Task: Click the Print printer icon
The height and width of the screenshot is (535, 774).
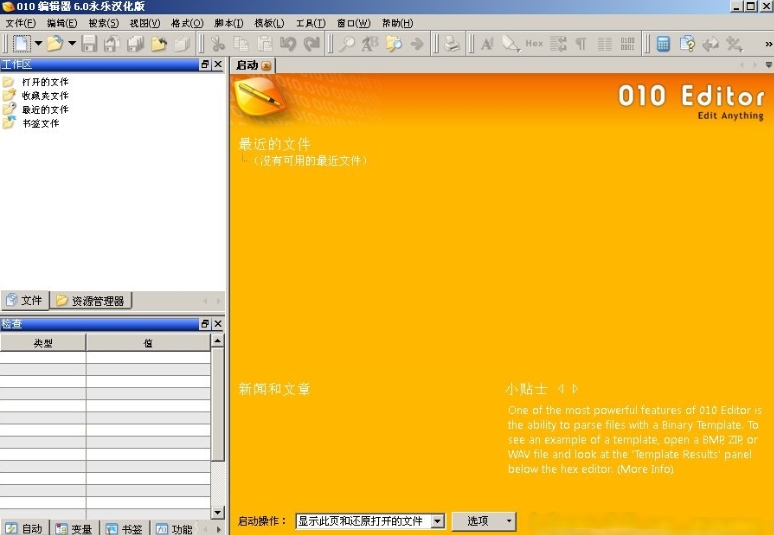Action: tap(452, 43)
